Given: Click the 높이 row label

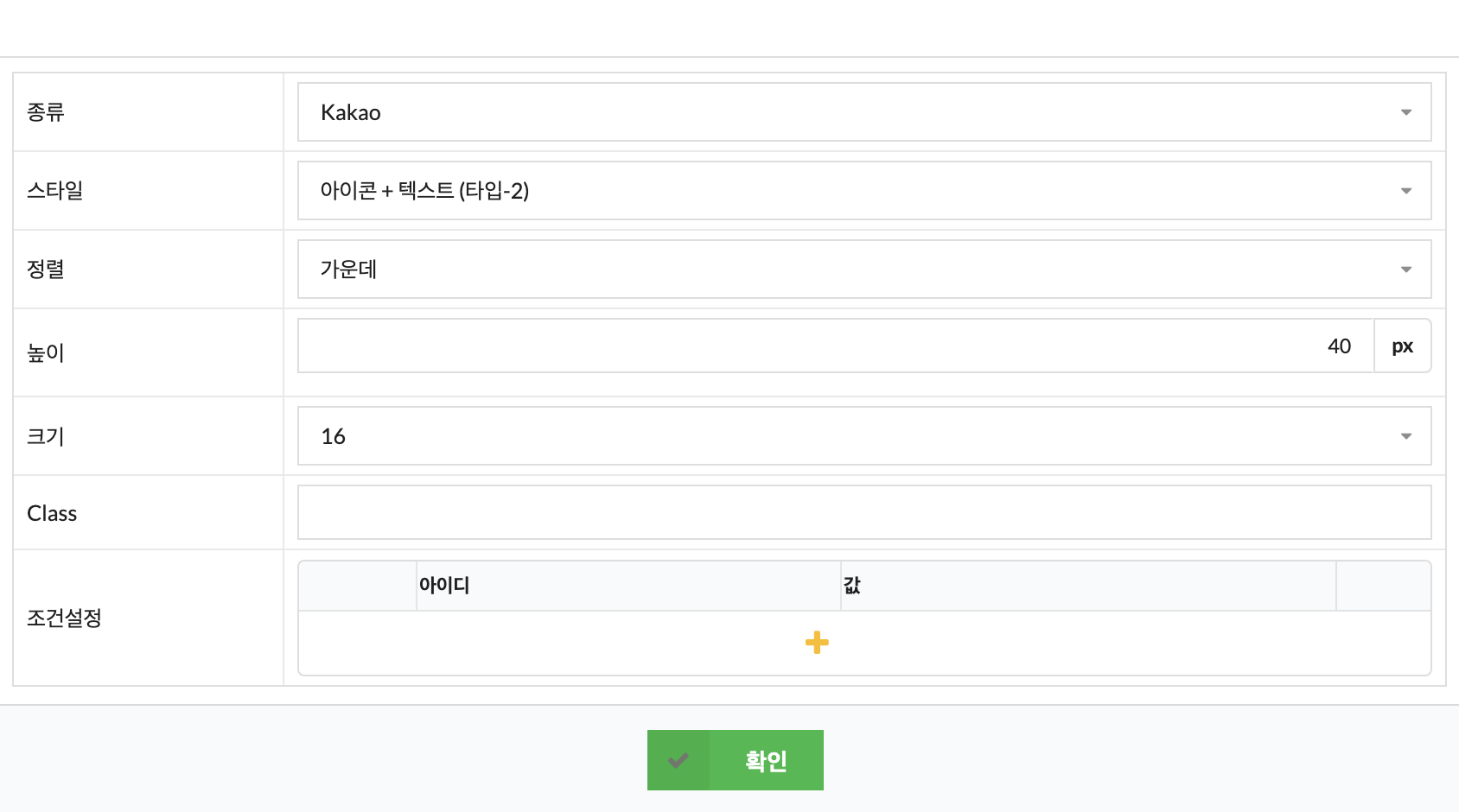Looking at the screenshot, I should 46,352.
